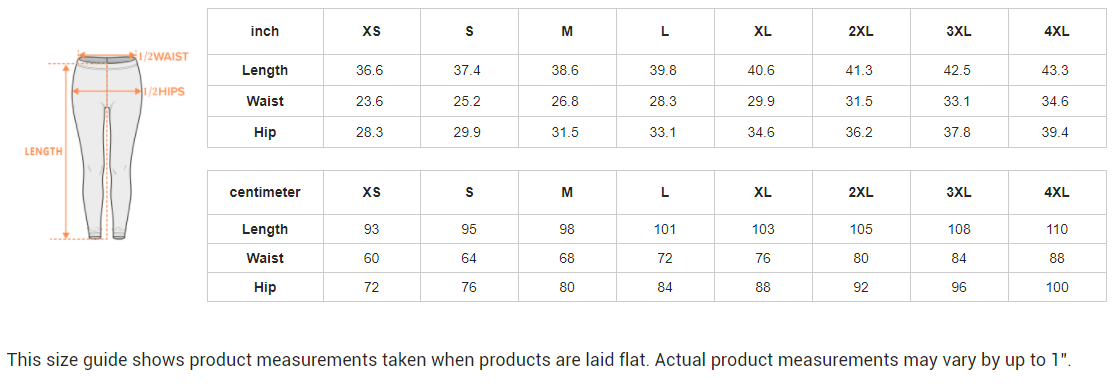
Task: Click the XS column header in inch table
Action: click(x=372, y=31)
